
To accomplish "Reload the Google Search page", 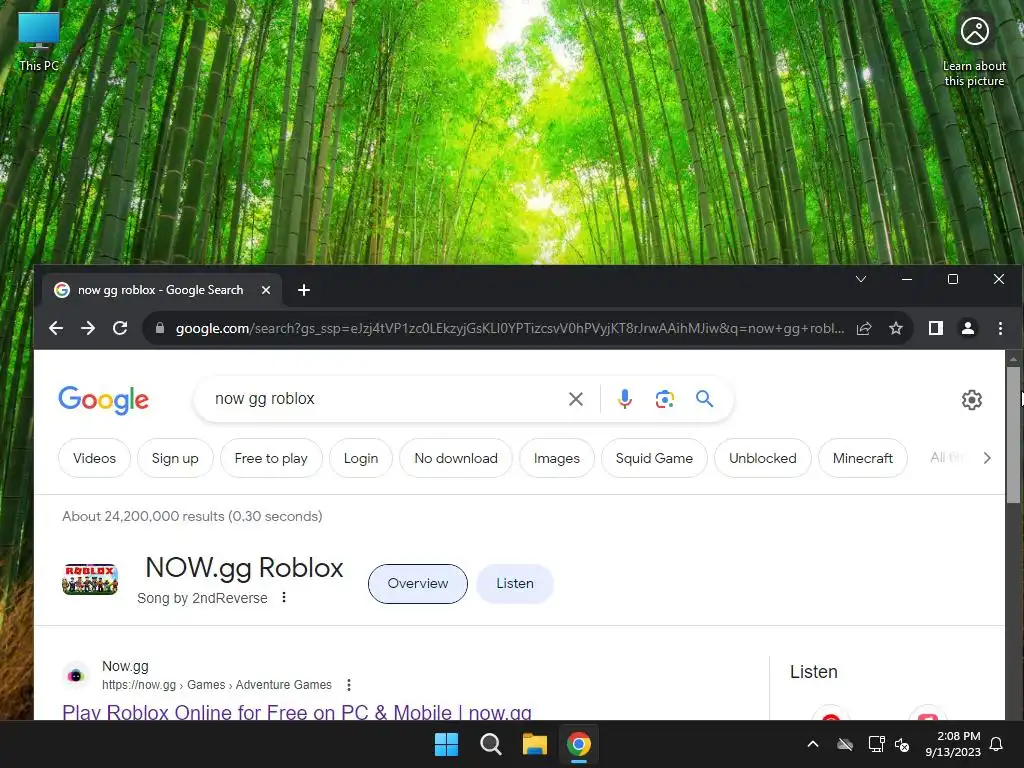I will tap(120, 328).
